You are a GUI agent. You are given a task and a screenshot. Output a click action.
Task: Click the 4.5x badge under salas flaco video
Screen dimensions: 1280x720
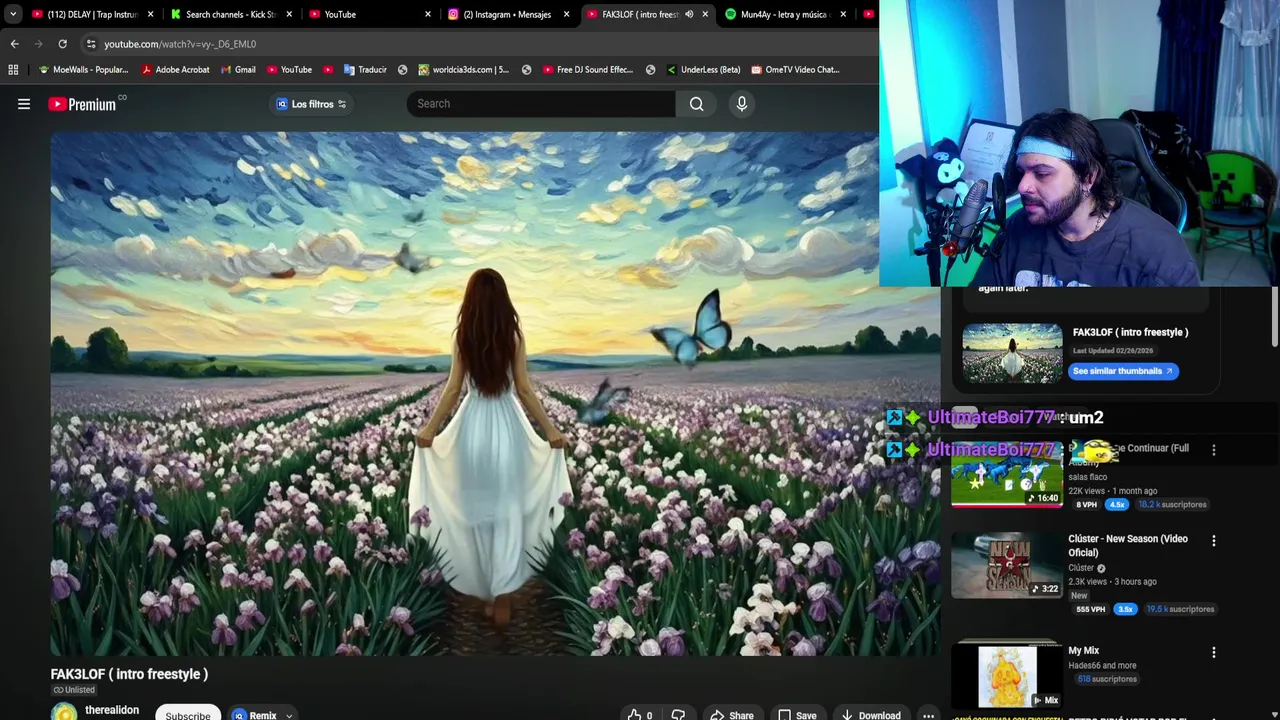coord(1117,505)
